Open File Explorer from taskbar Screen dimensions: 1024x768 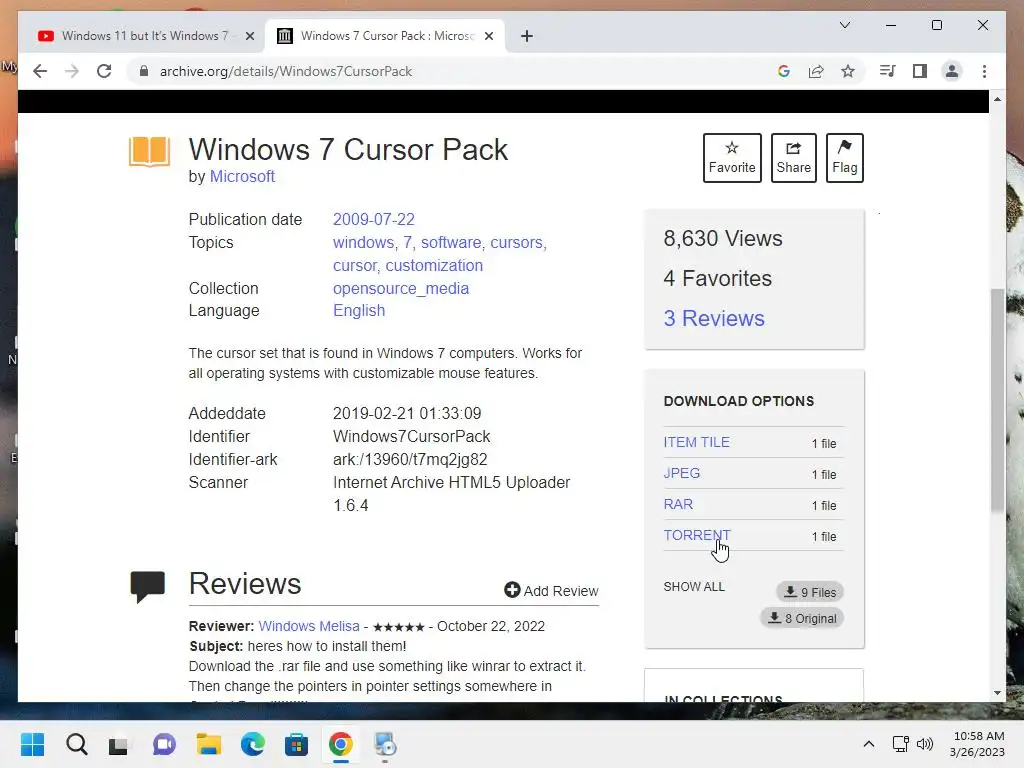(208, 744)
